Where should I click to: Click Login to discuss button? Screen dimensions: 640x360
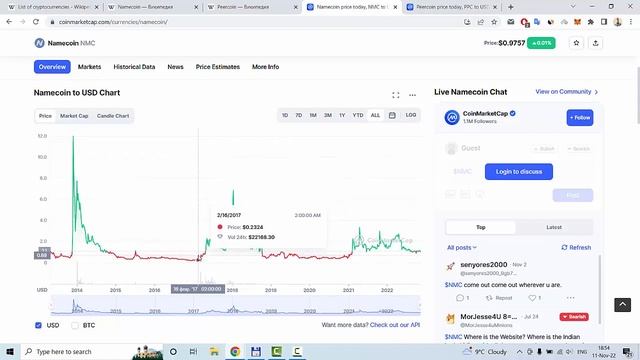[x=519, y=171]
